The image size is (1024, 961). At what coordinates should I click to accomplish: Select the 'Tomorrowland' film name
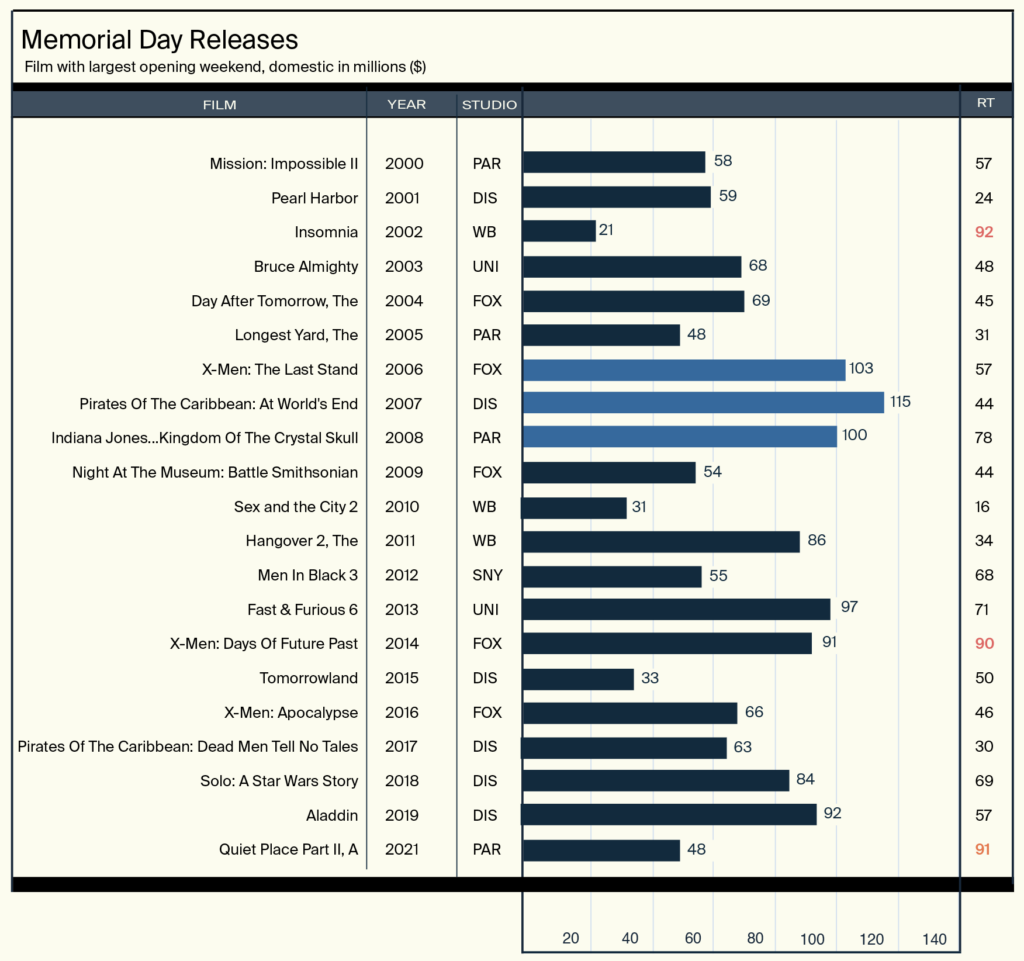pos(308,678)
